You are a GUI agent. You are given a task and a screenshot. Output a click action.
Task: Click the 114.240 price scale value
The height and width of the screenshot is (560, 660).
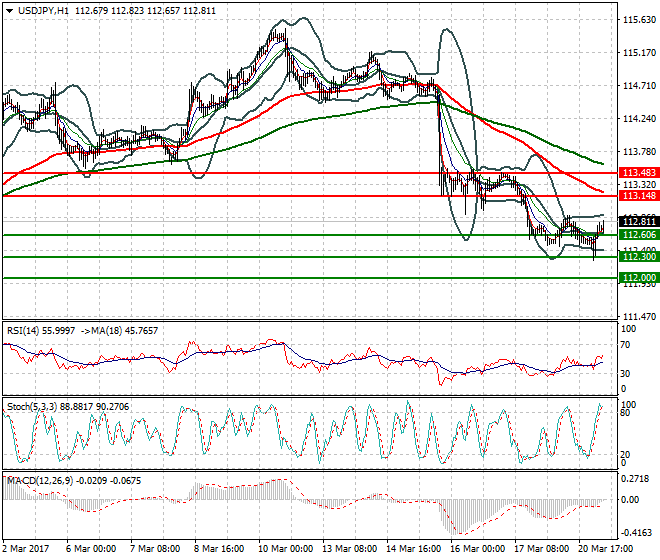click(639, 119)
